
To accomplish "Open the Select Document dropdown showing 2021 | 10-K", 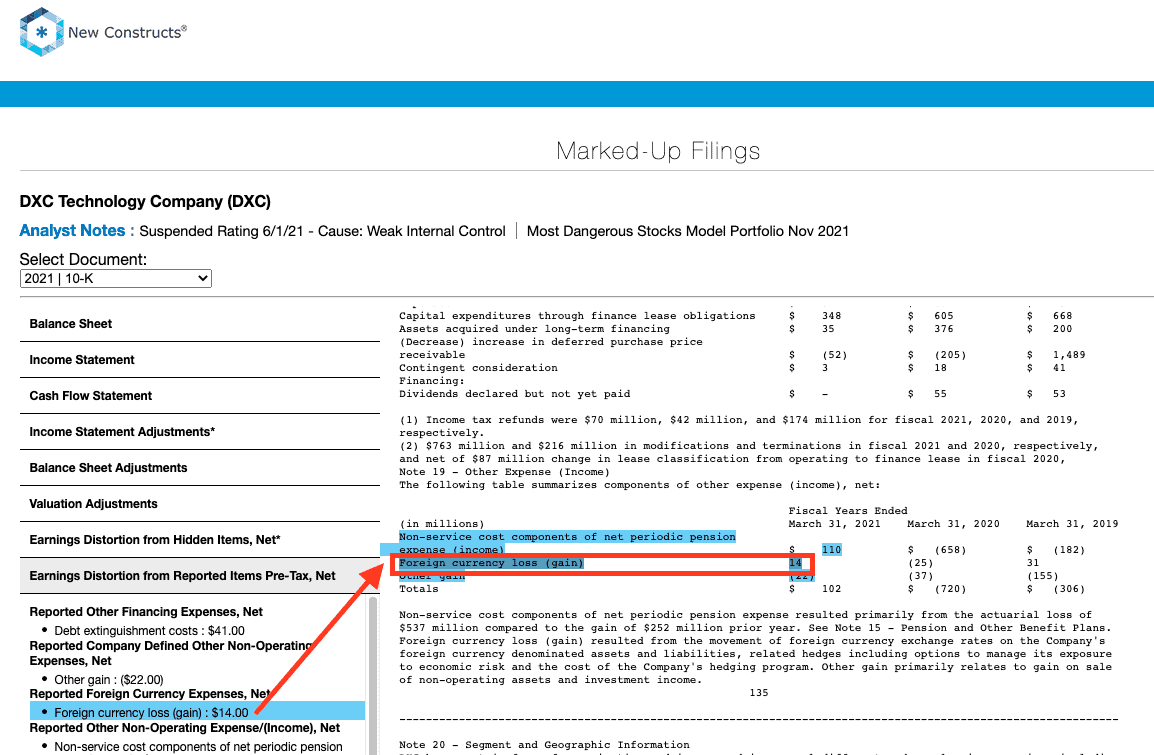I will 116,278.
